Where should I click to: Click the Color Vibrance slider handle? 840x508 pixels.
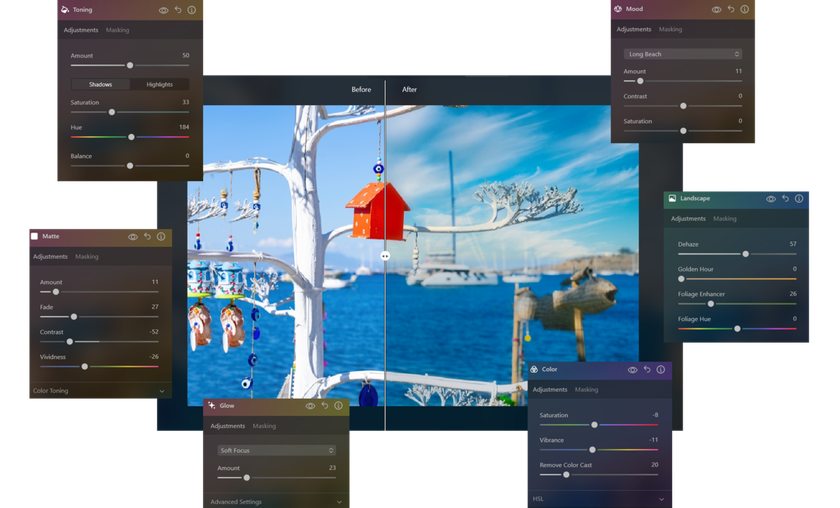pyautogui.click(x=592, y=450)
